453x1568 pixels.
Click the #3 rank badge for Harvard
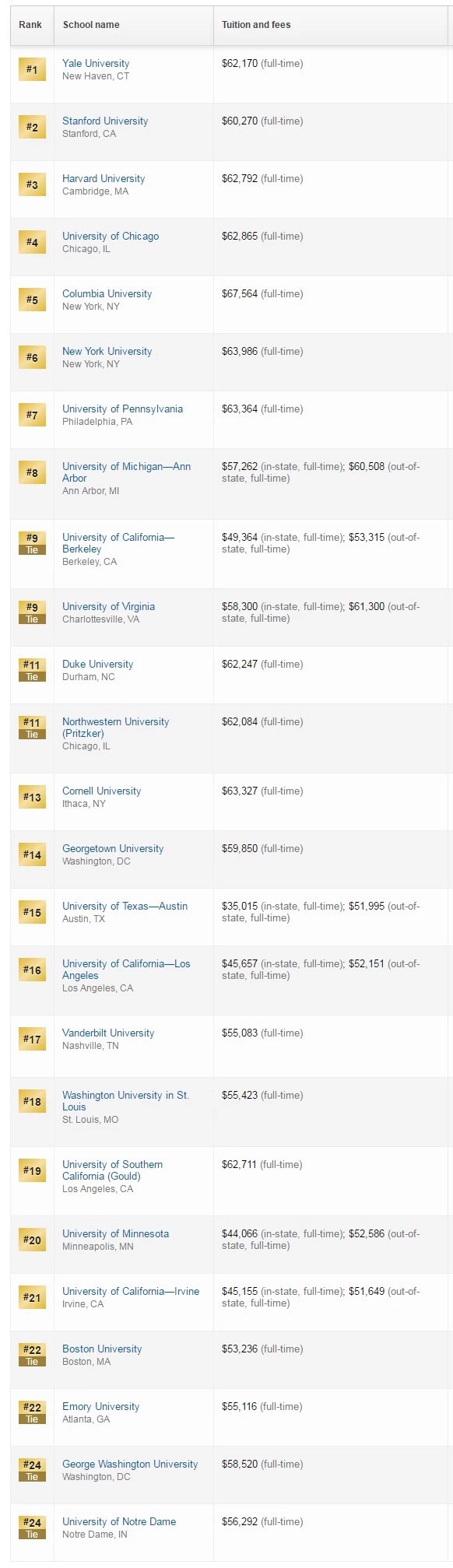click(32, 184)
